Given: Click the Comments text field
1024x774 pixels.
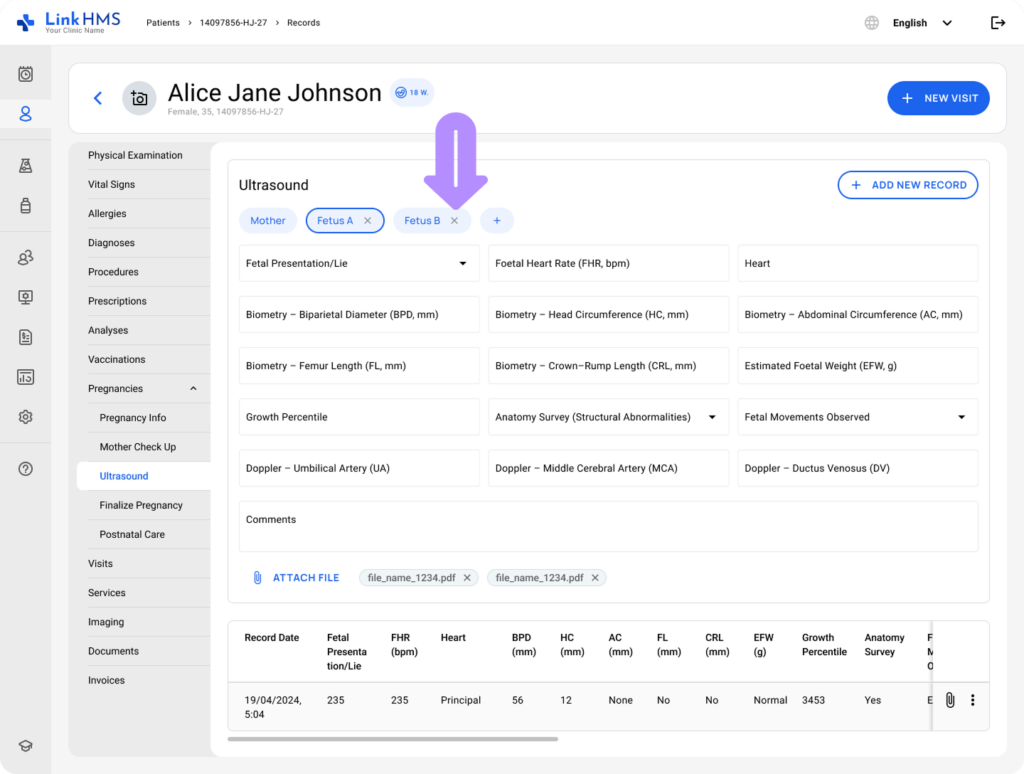Looking at the screenshot, I should (x=608, y=526).
